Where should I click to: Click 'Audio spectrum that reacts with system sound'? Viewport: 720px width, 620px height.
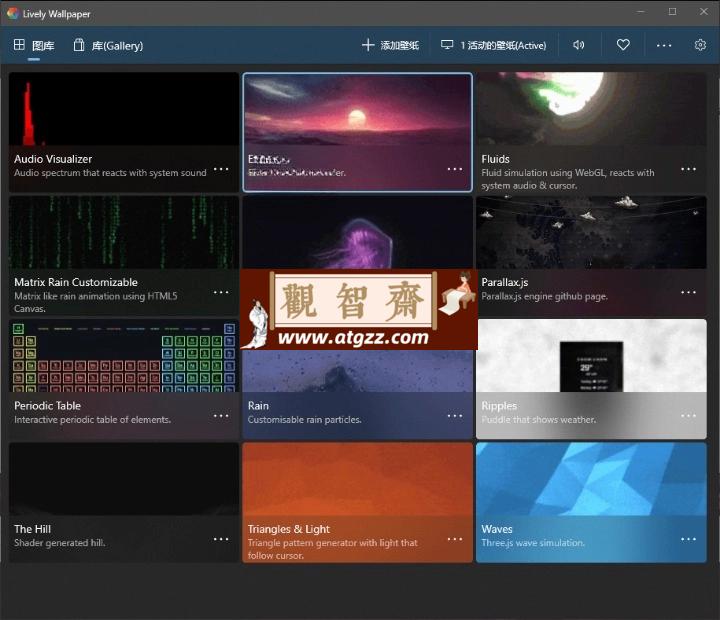110,173
